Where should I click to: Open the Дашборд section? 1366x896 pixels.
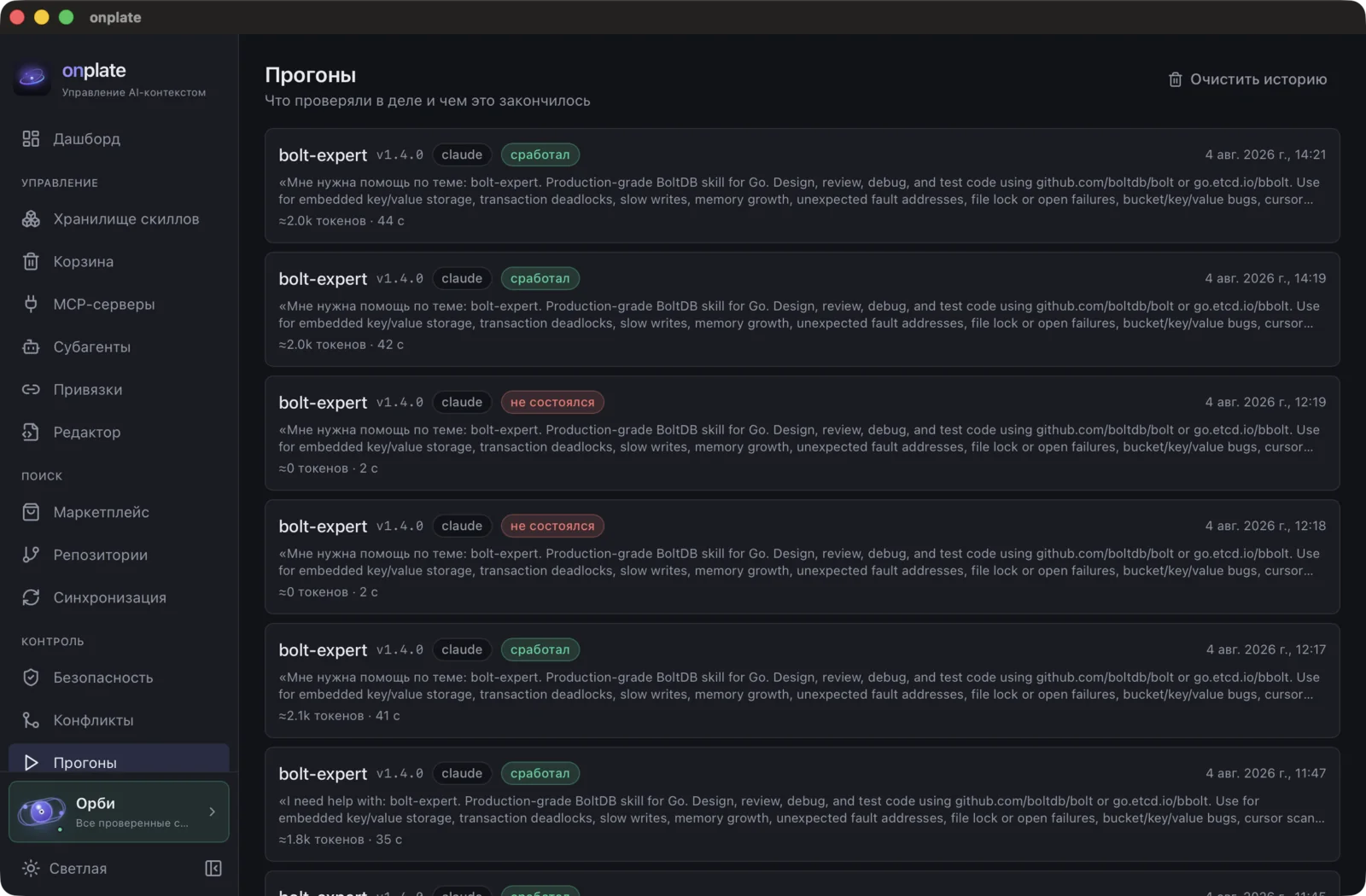pos(119,139)
